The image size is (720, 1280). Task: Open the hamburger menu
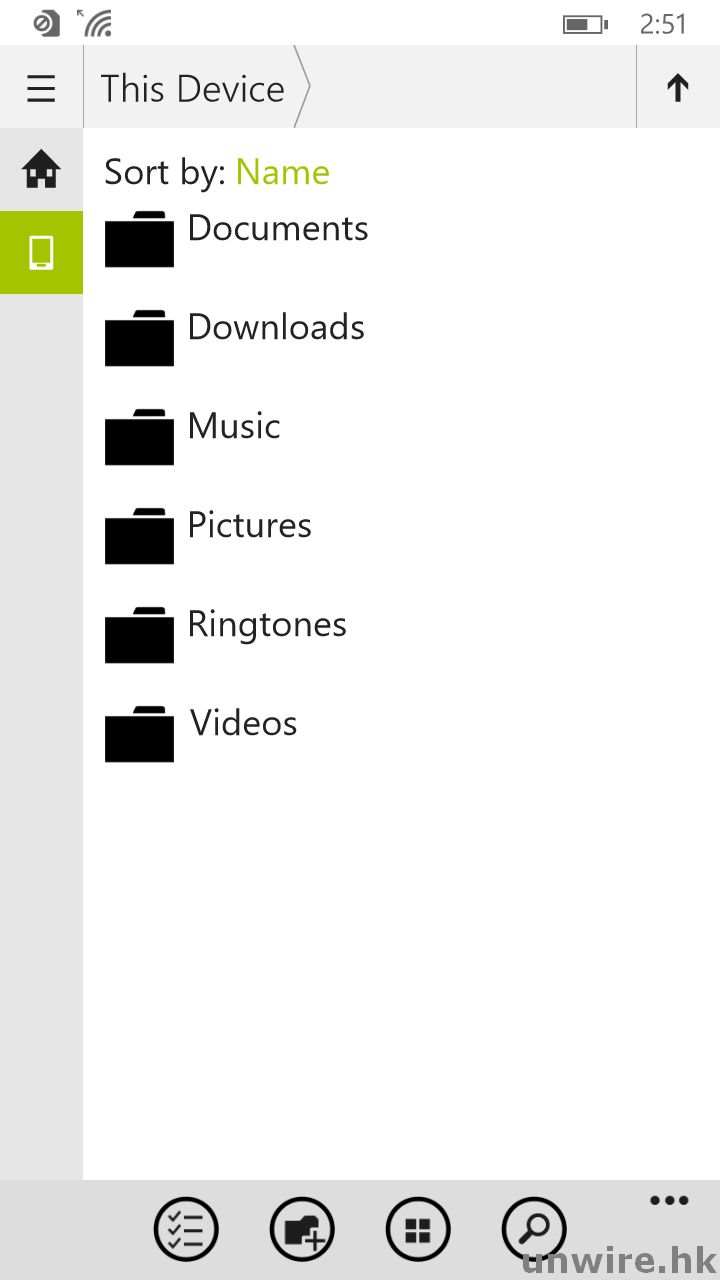coord(41,89)
